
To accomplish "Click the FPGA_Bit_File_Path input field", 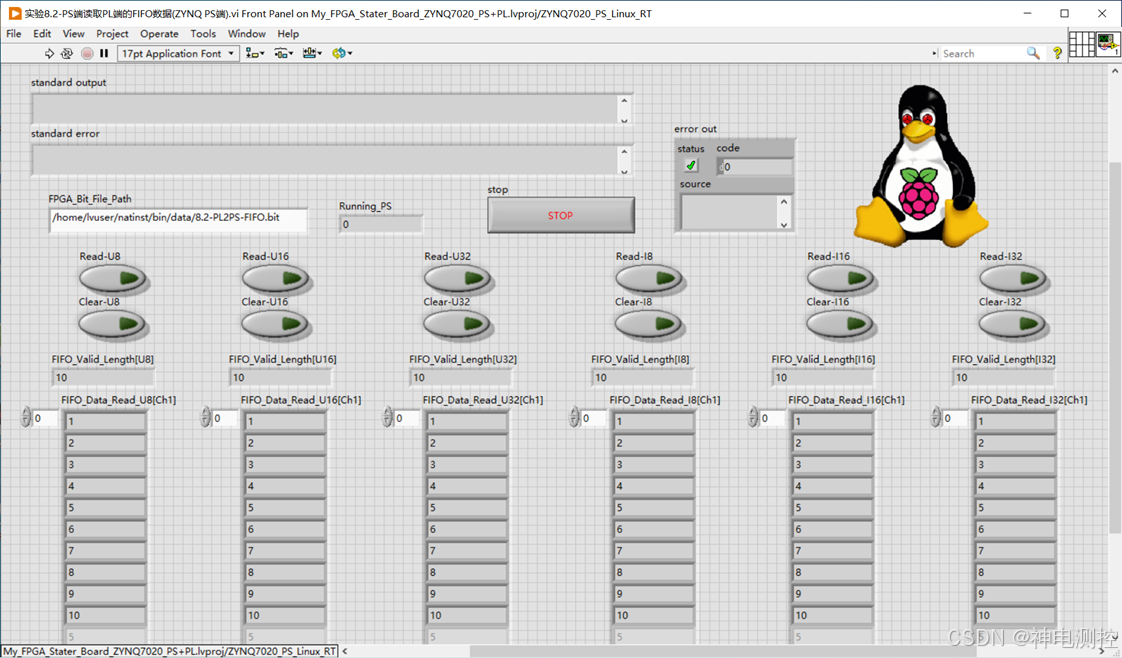I will click(x=179, y=219).
